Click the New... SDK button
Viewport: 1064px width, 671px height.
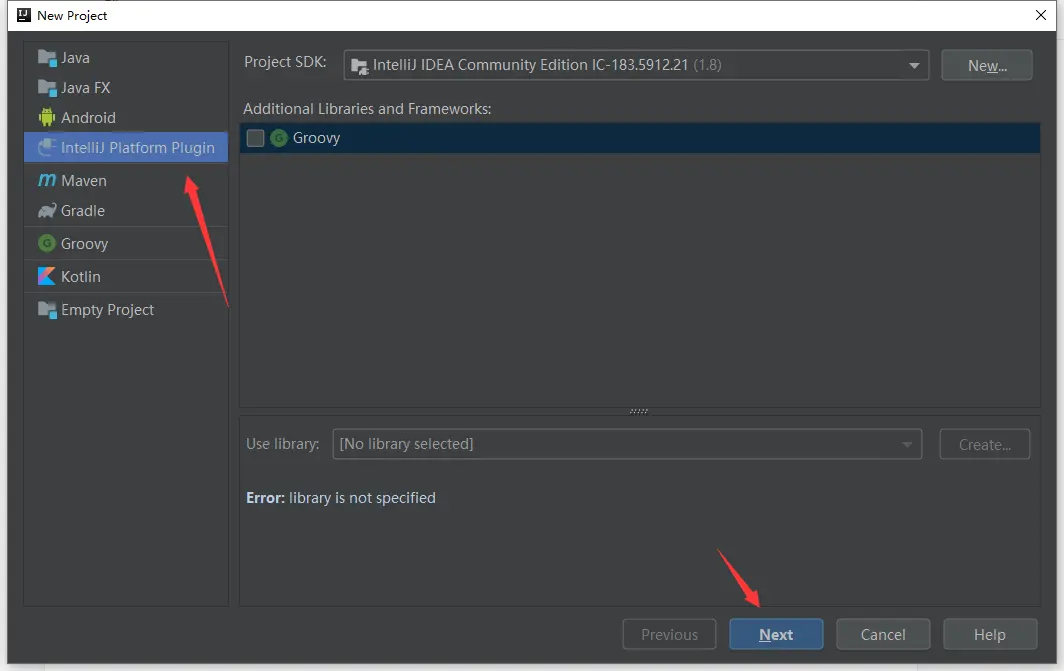987,65
